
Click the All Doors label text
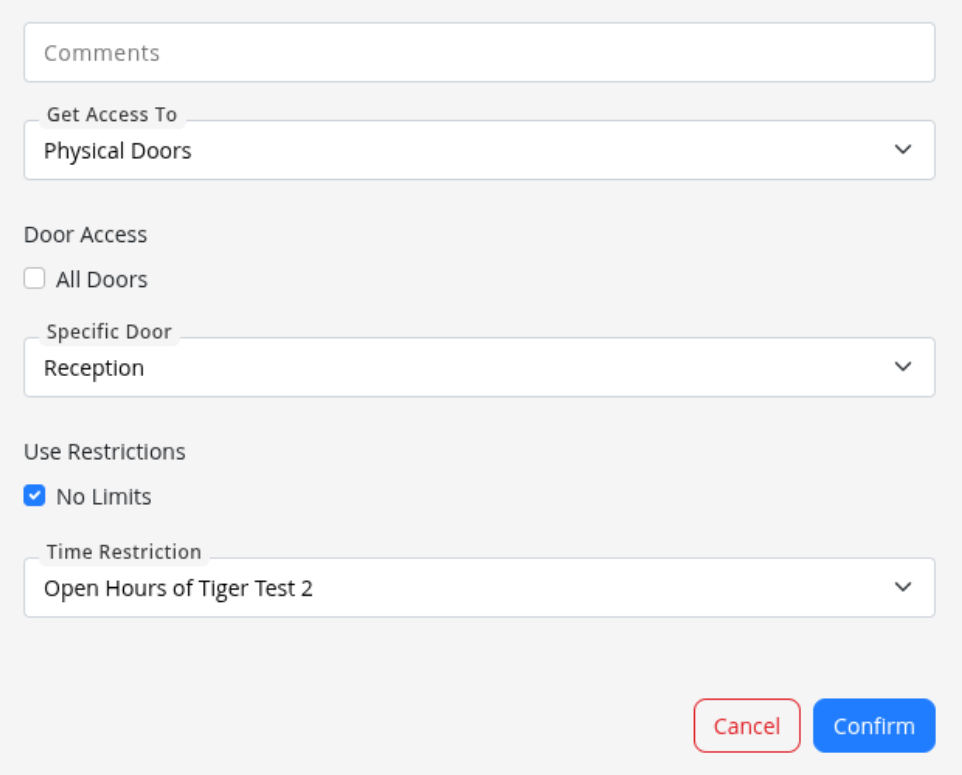pyautogui.click(x=102, y=280)
